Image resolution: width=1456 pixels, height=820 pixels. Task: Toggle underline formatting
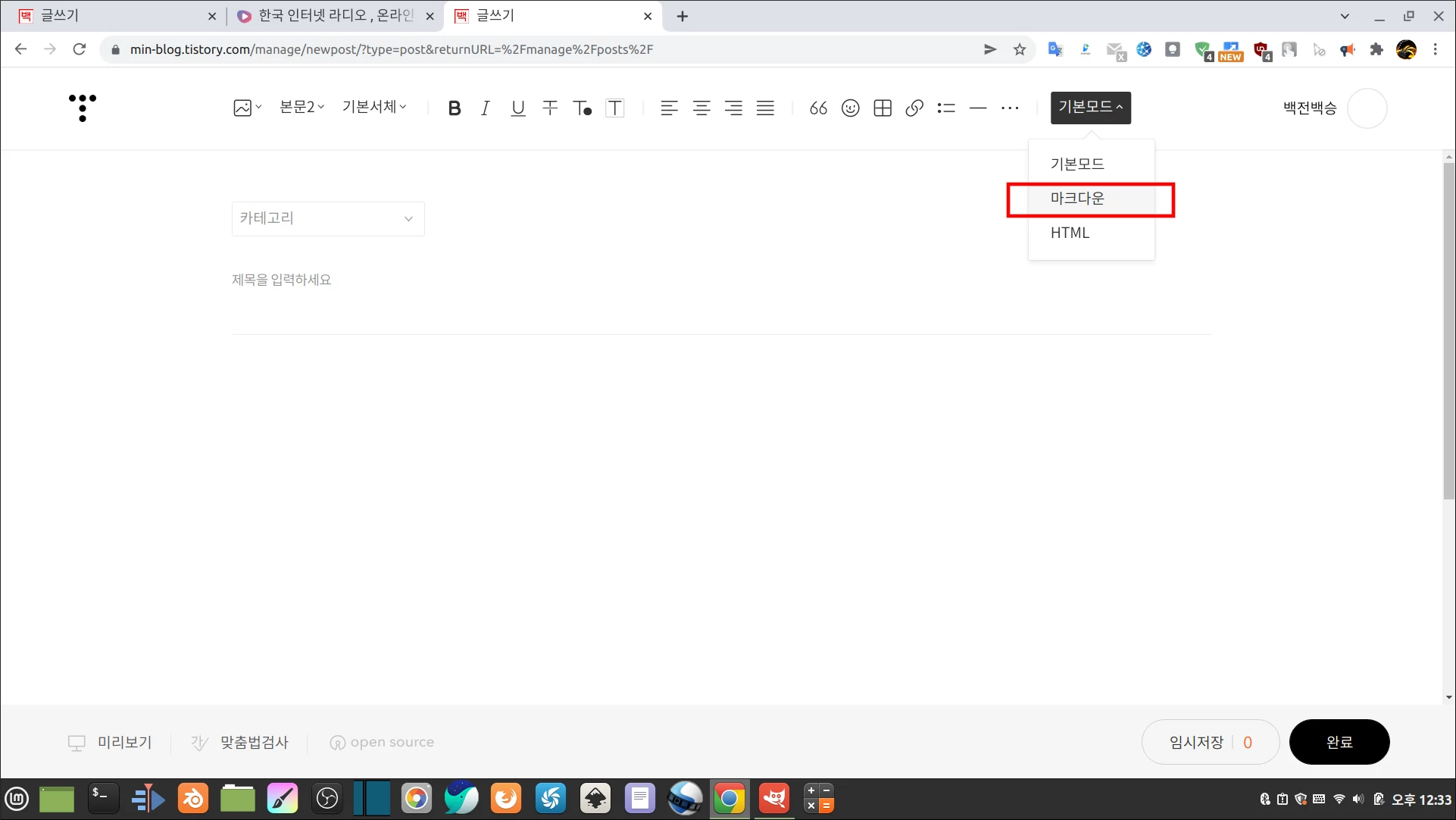coord(517,108)
